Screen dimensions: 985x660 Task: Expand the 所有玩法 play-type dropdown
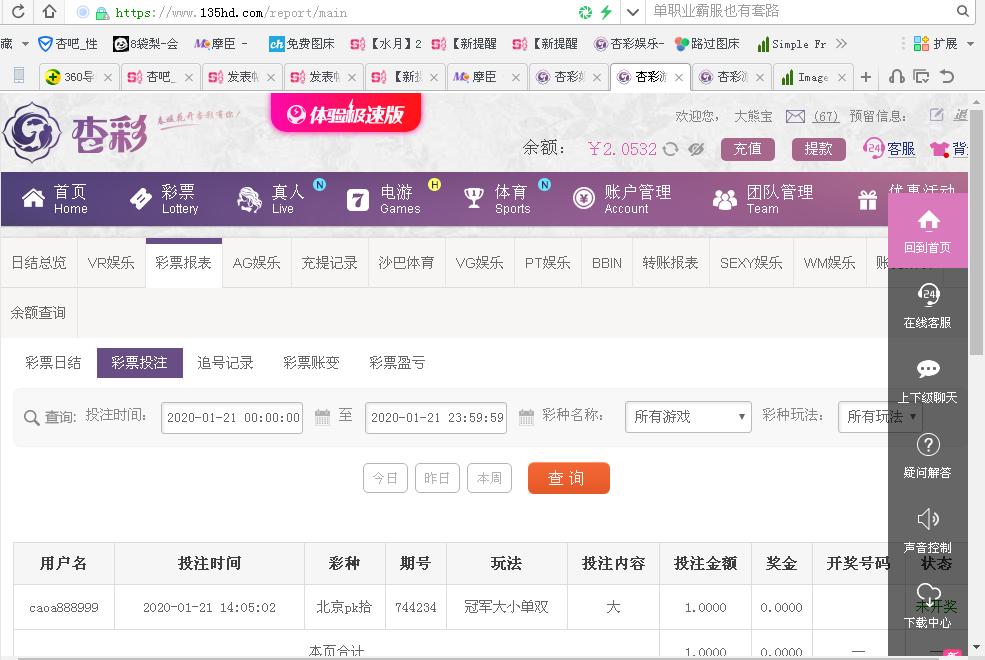click(x=880, y=417)
